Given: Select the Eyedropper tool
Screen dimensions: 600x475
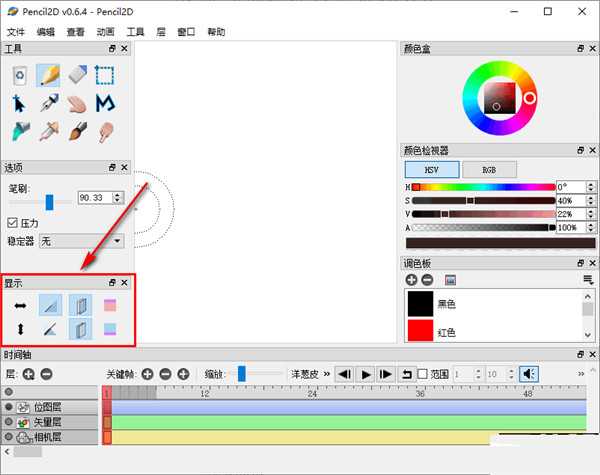Looking at the screenshot, I should point(49,132).
